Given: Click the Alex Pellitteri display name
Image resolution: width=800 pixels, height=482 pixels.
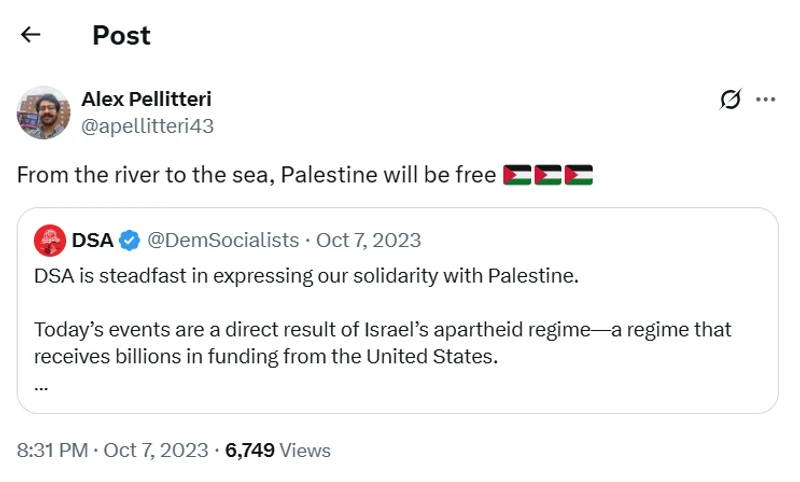Looking at the screenshot, I should [146, 99].
